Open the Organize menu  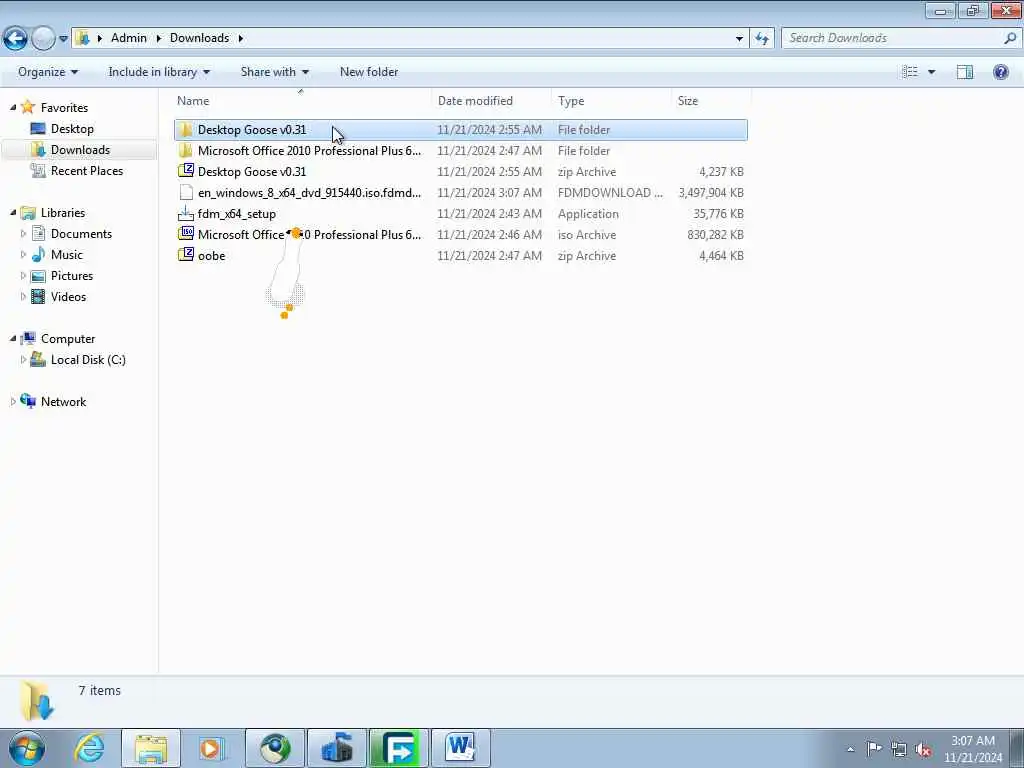click(x=48, y=72)
